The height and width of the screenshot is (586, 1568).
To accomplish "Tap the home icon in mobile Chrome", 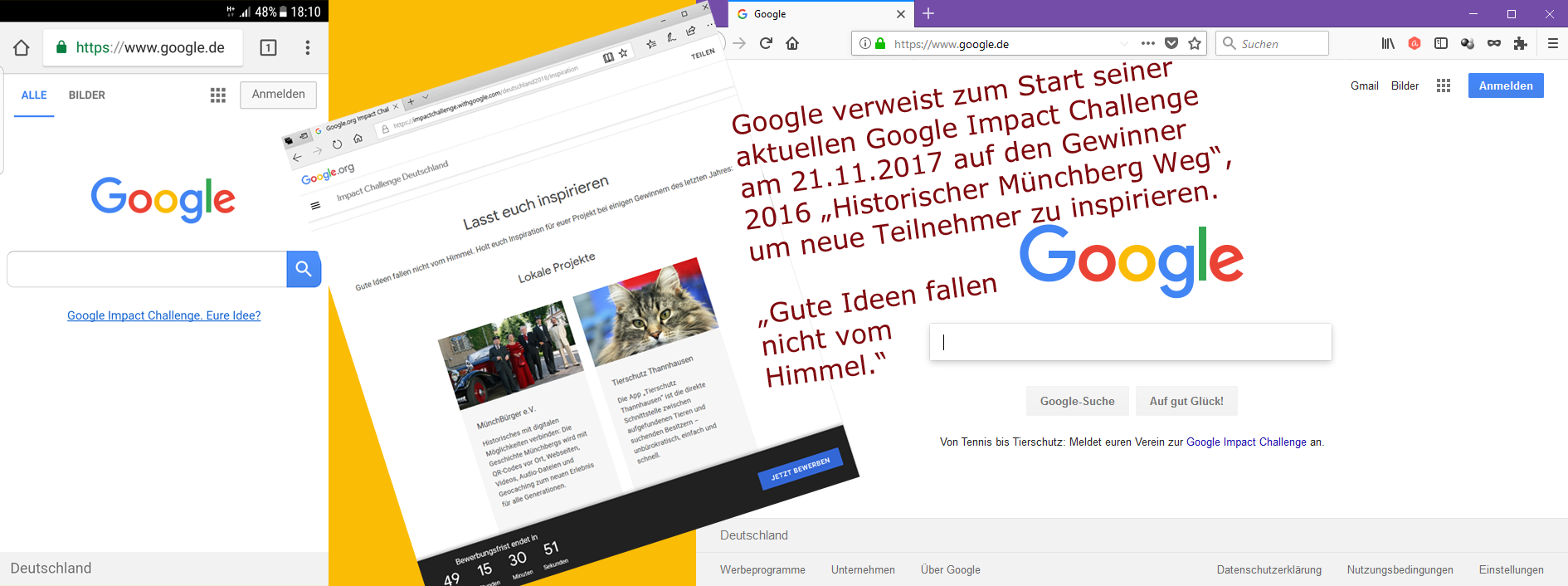I will (x=22, y=47).
